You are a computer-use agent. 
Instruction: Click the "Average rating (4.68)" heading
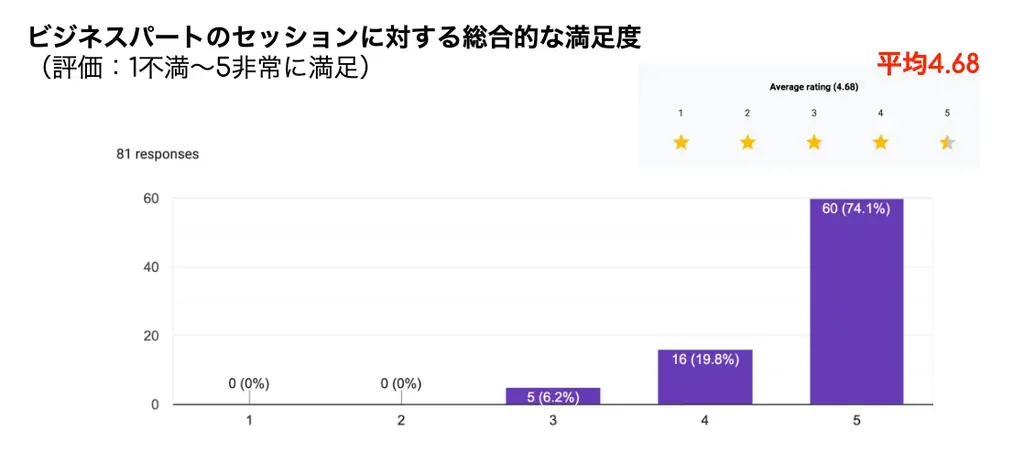[813, 87]
